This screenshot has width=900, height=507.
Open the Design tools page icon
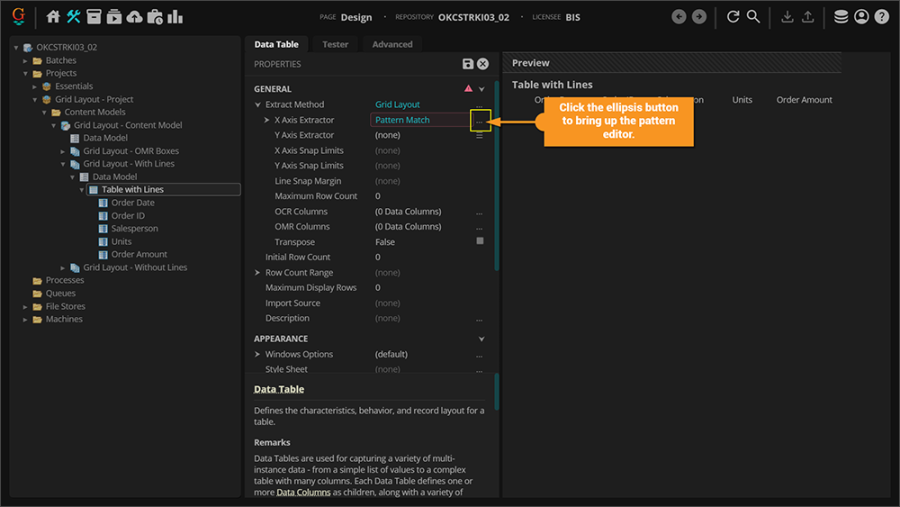74,17
